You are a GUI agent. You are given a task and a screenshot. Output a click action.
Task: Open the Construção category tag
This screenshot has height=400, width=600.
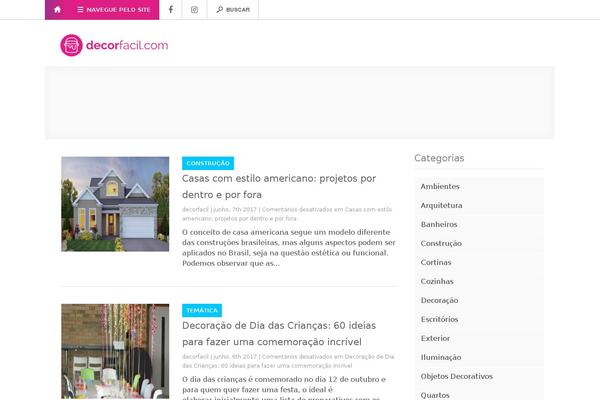(x=208, y=163)
